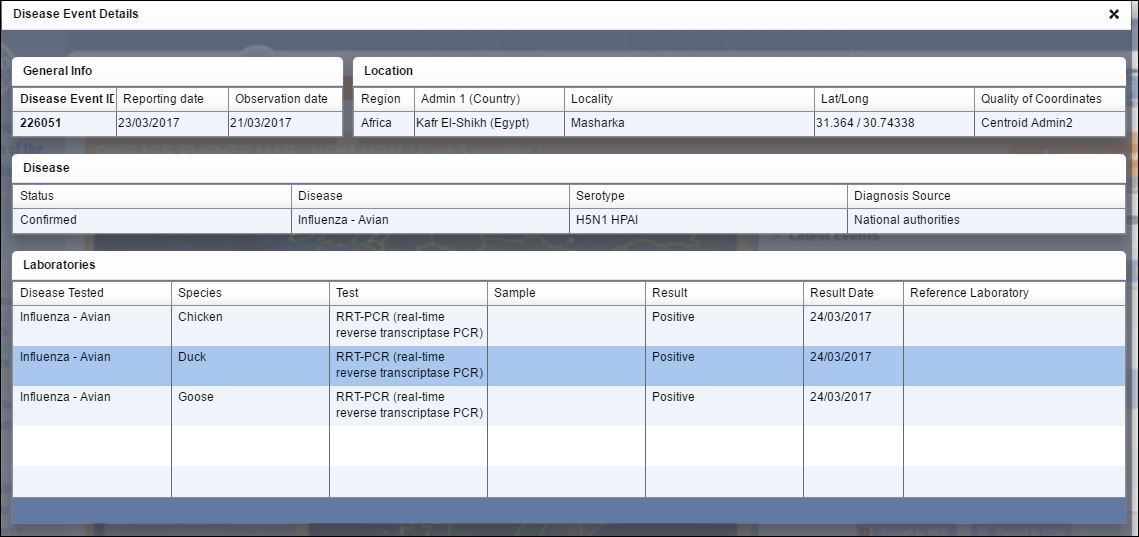
Task: Click the Result column header
Action: click(x=724, y=294)
